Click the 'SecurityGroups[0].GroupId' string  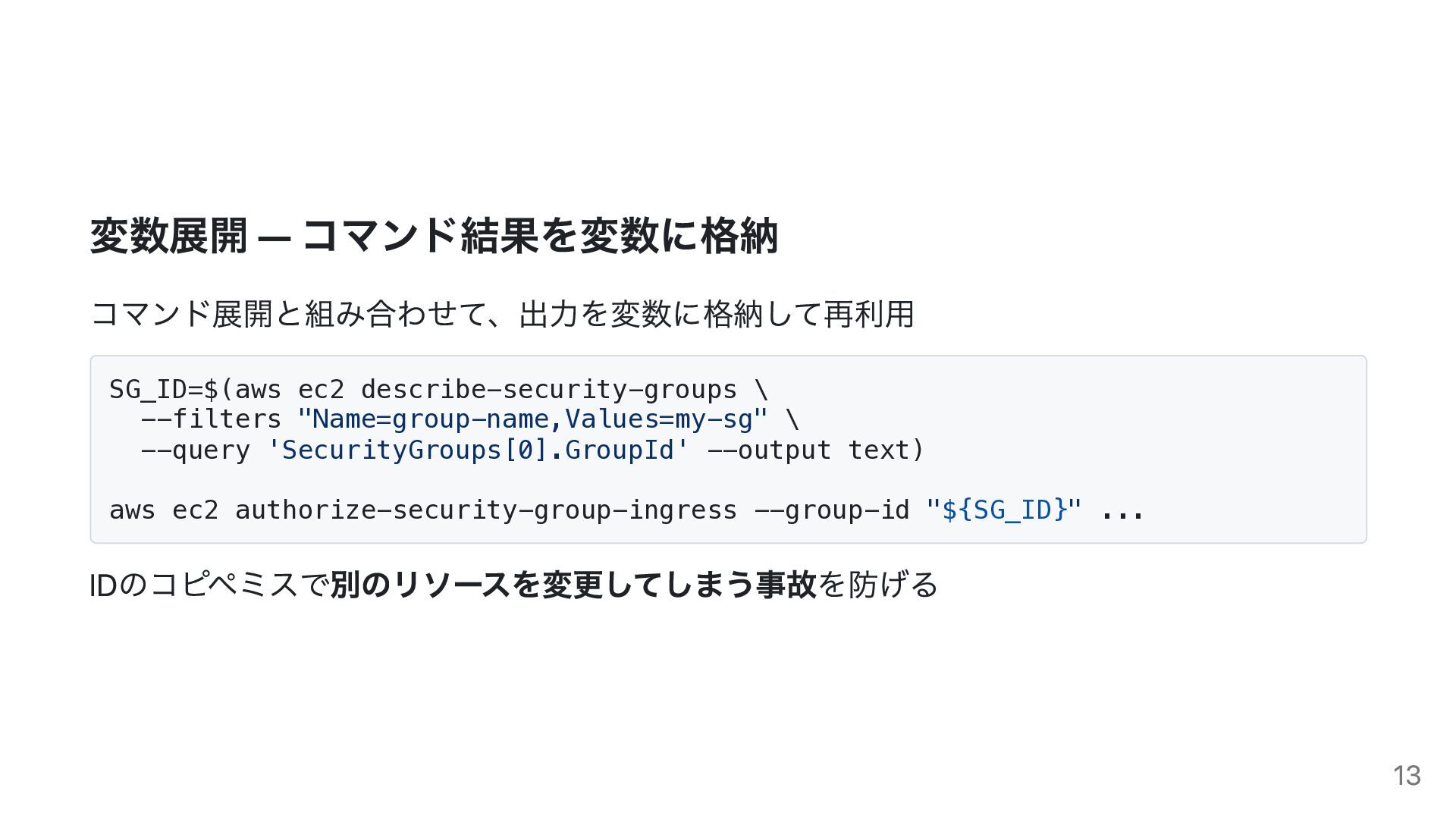click(x=478, y=450)
